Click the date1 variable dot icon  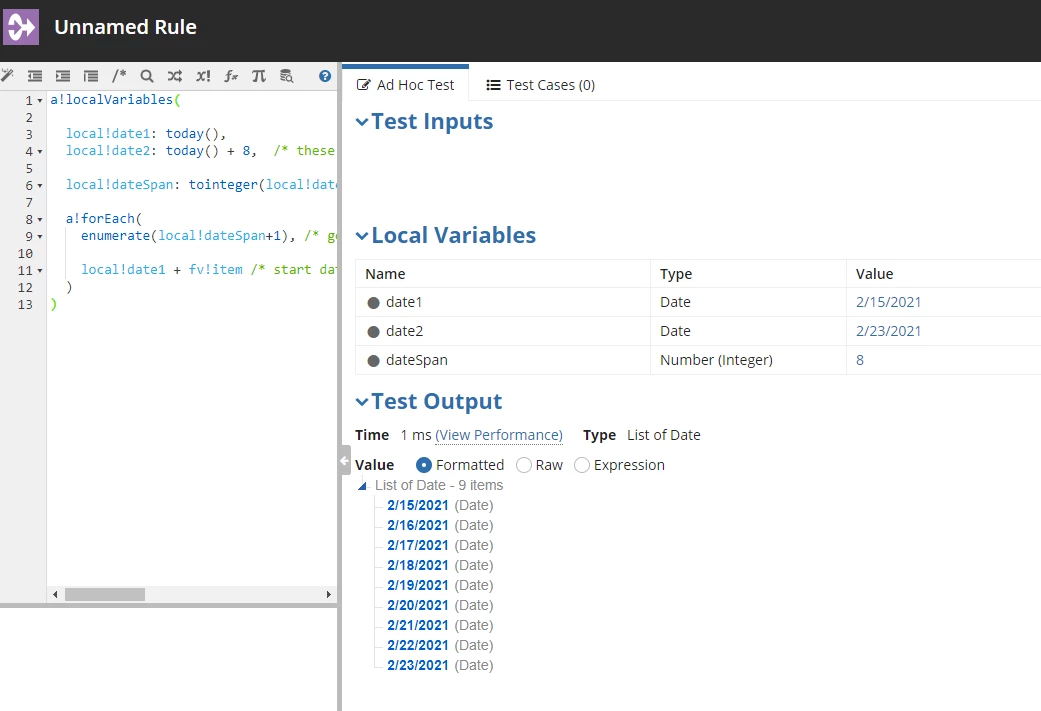tap(373, 303)
